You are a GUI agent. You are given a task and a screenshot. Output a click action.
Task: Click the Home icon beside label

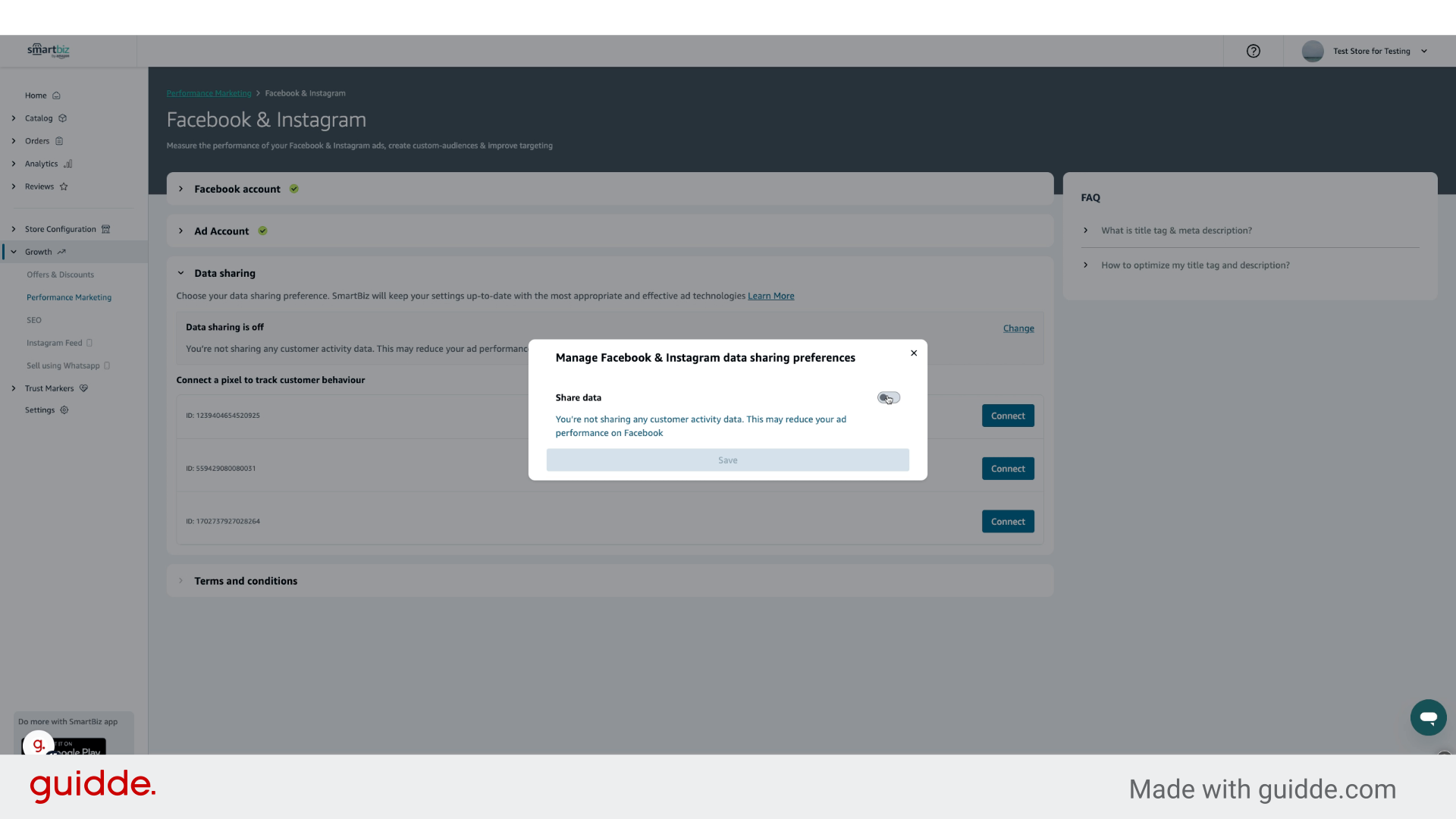tap(56, 96)
